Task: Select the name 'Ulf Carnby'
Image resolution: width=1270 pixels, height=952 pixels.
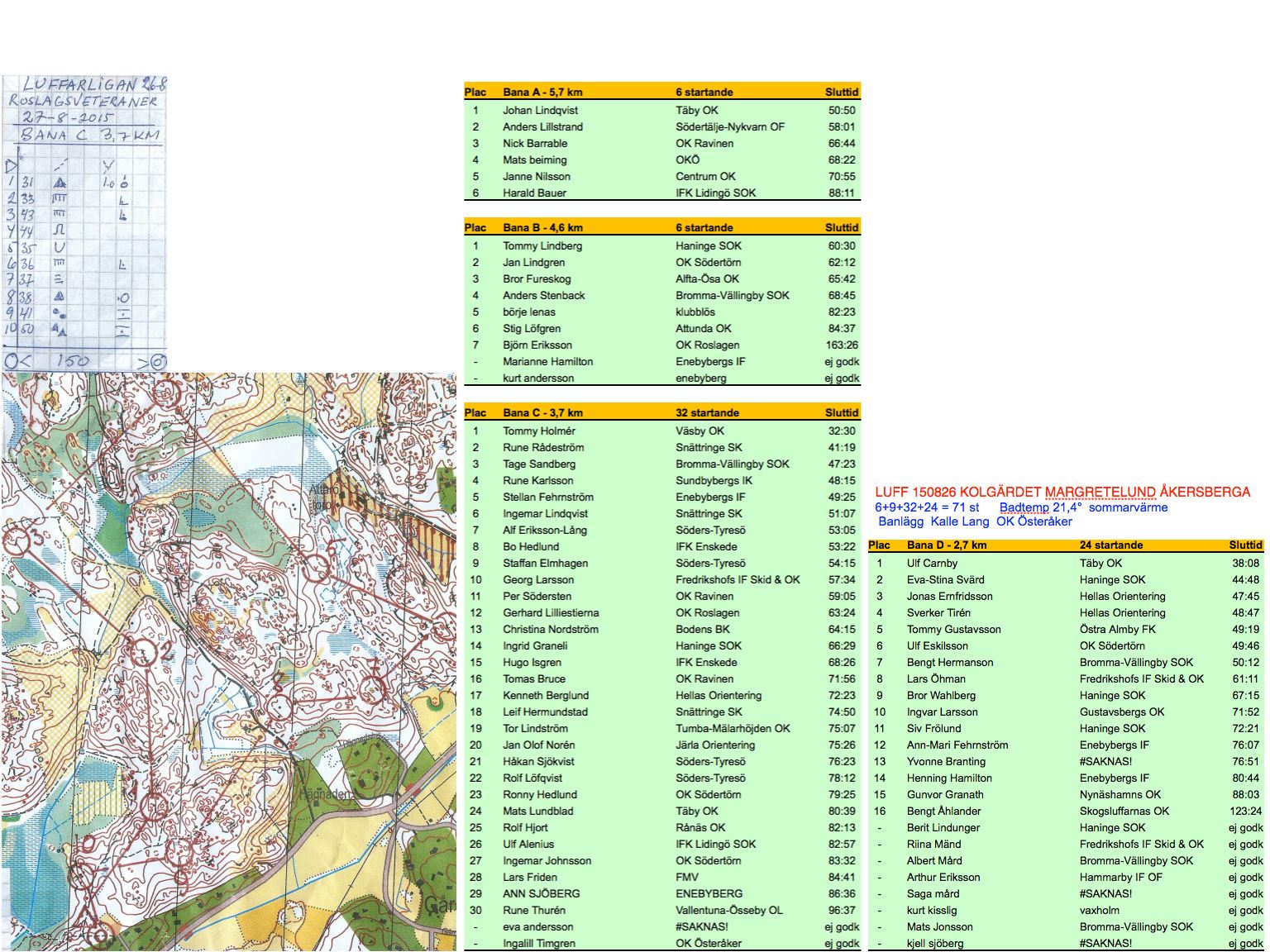Action: click(x=932, y=563)
